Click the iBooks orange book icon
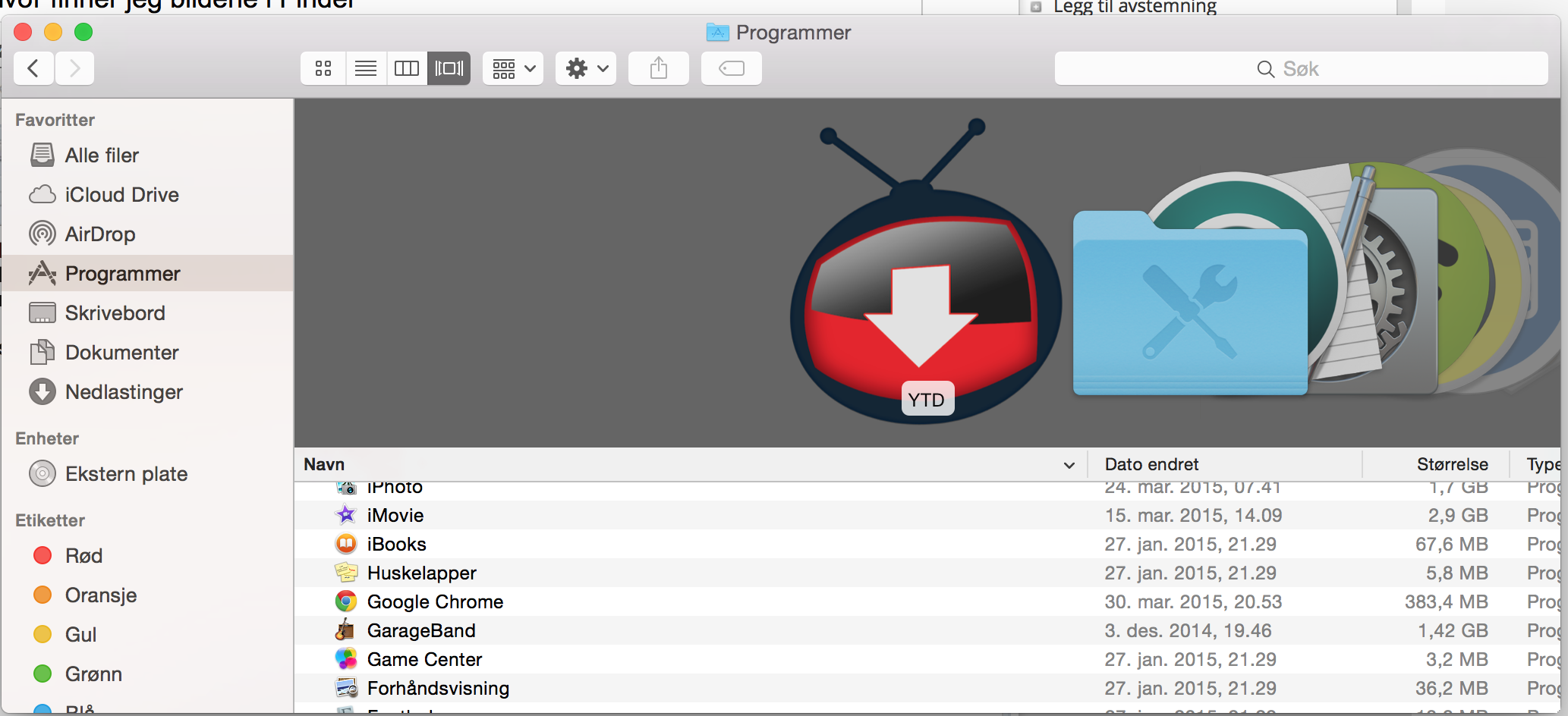 [x=346, y=544]
